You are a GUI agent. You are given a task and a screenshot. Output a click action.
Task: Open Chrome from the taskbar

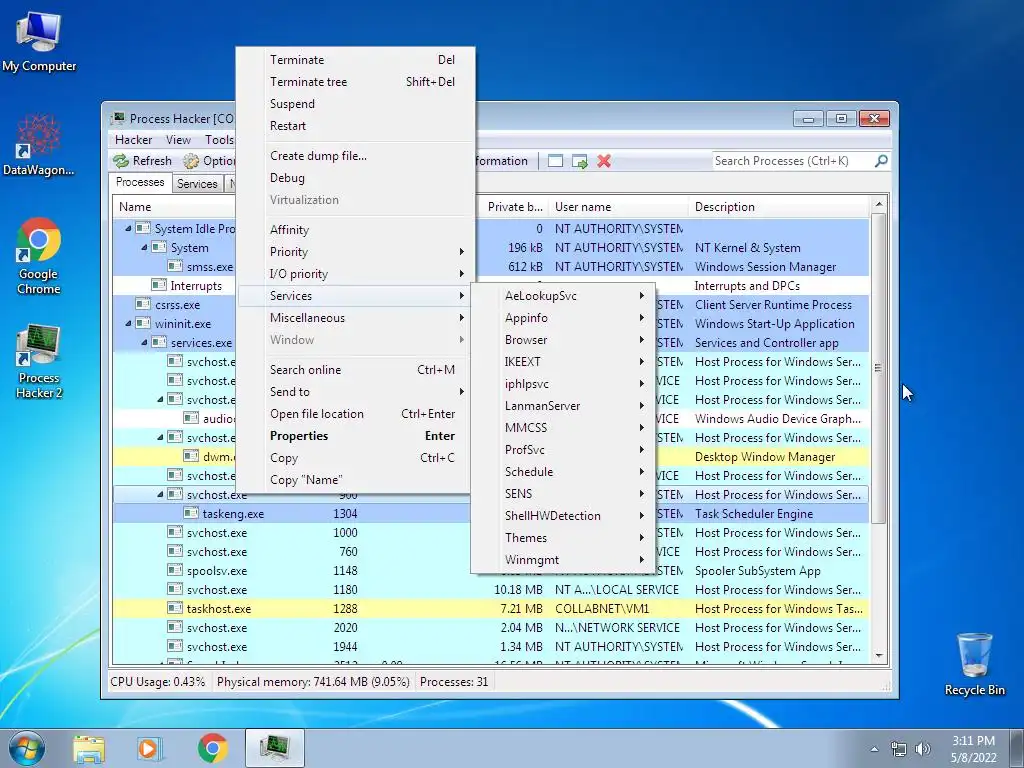pos(213,748)
